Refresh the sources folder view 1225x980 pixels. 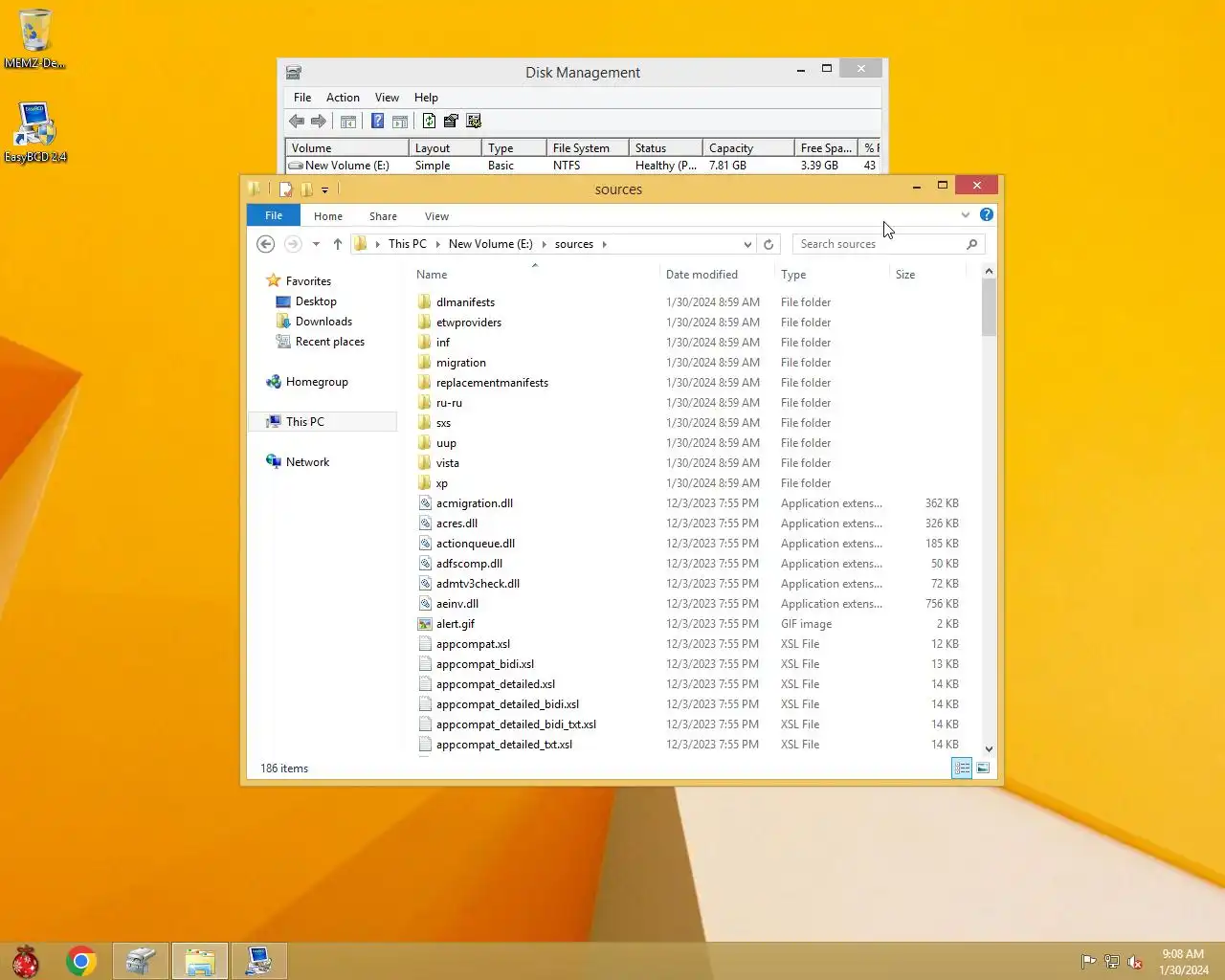pyautogui.click(x=768, y=244)
